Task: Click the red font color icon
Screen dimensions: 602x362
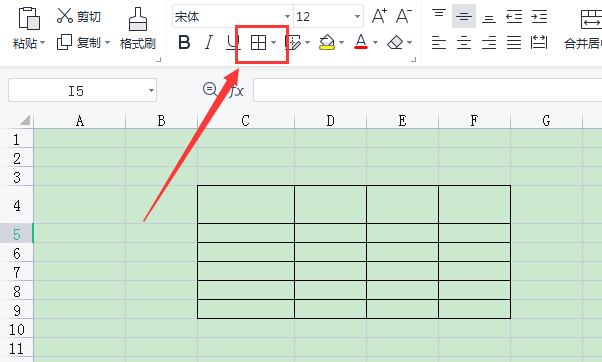Action: [x=361, y=42]
